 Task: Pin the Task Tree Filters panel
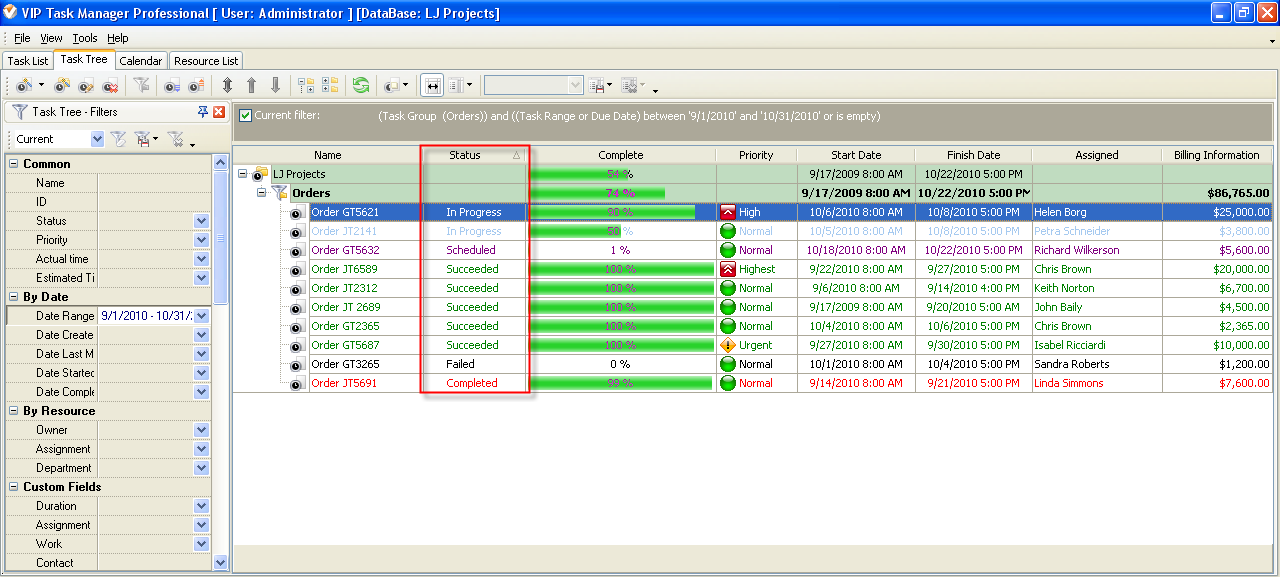(203, 112)
